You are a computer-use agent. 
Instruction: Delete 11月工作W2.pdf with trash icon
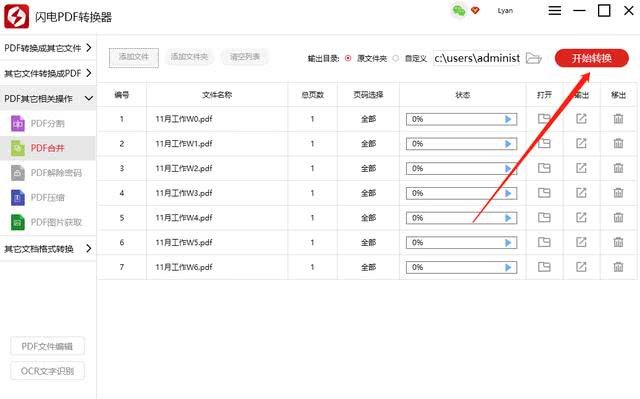pyautogui.click(x=618, y=168)
